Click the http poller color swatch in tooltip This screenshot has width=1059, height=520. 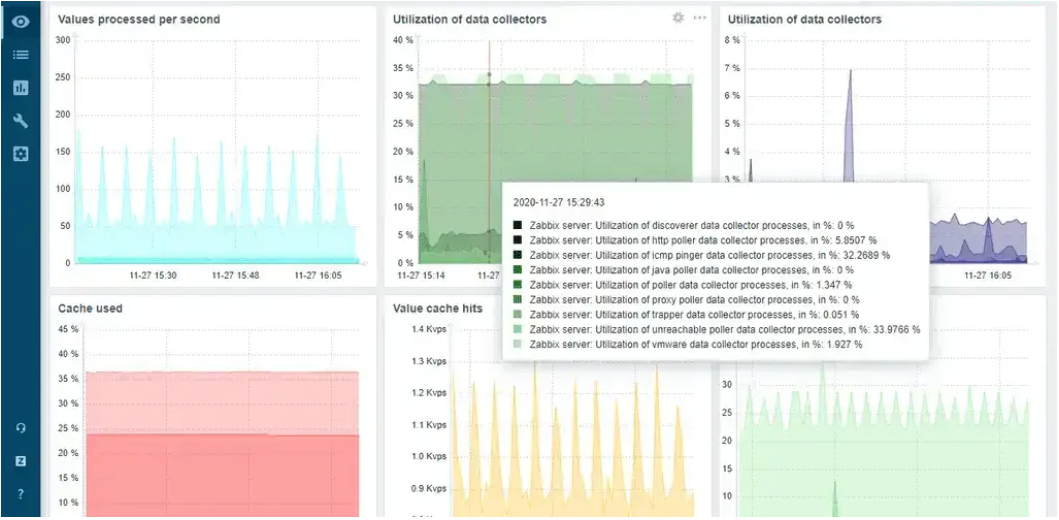pos(517,240)
